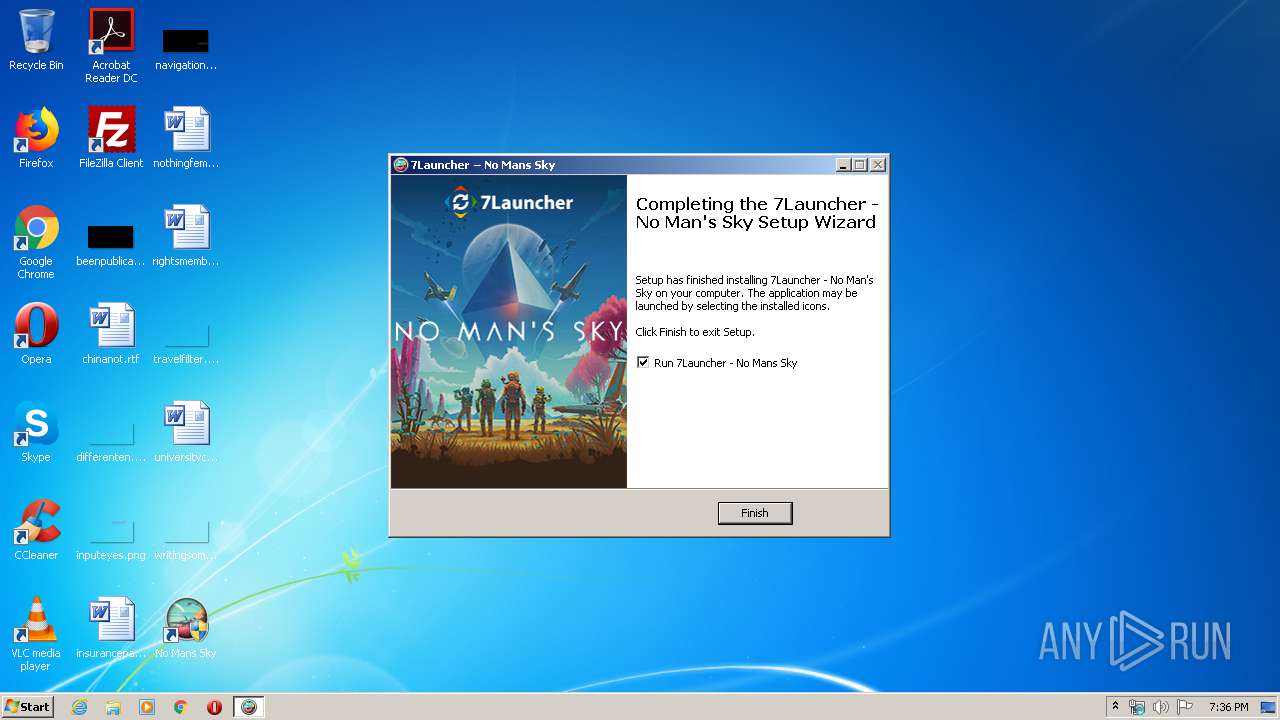Select the nothingfem... Word document icon
Screen dimensions: 1280x720
186,138
